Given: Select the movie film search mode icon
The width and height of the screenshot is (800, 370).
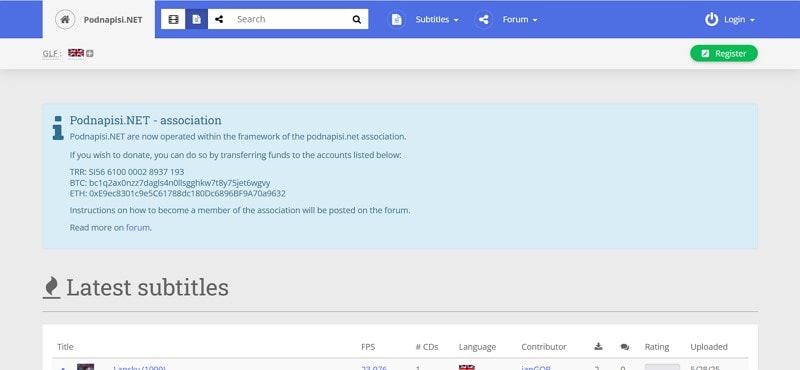Looking at the screenshot, I should 173,19.
